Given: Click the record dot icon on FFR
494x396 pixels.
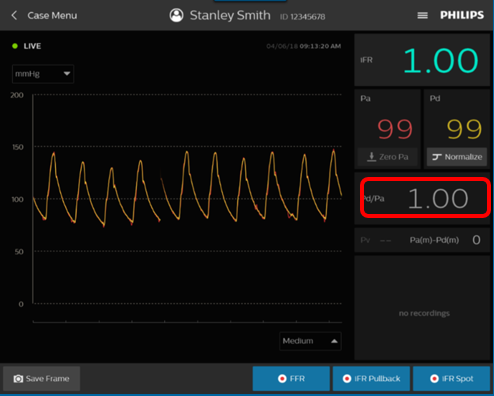Looking at the screenshot, I should pos(282,379).
